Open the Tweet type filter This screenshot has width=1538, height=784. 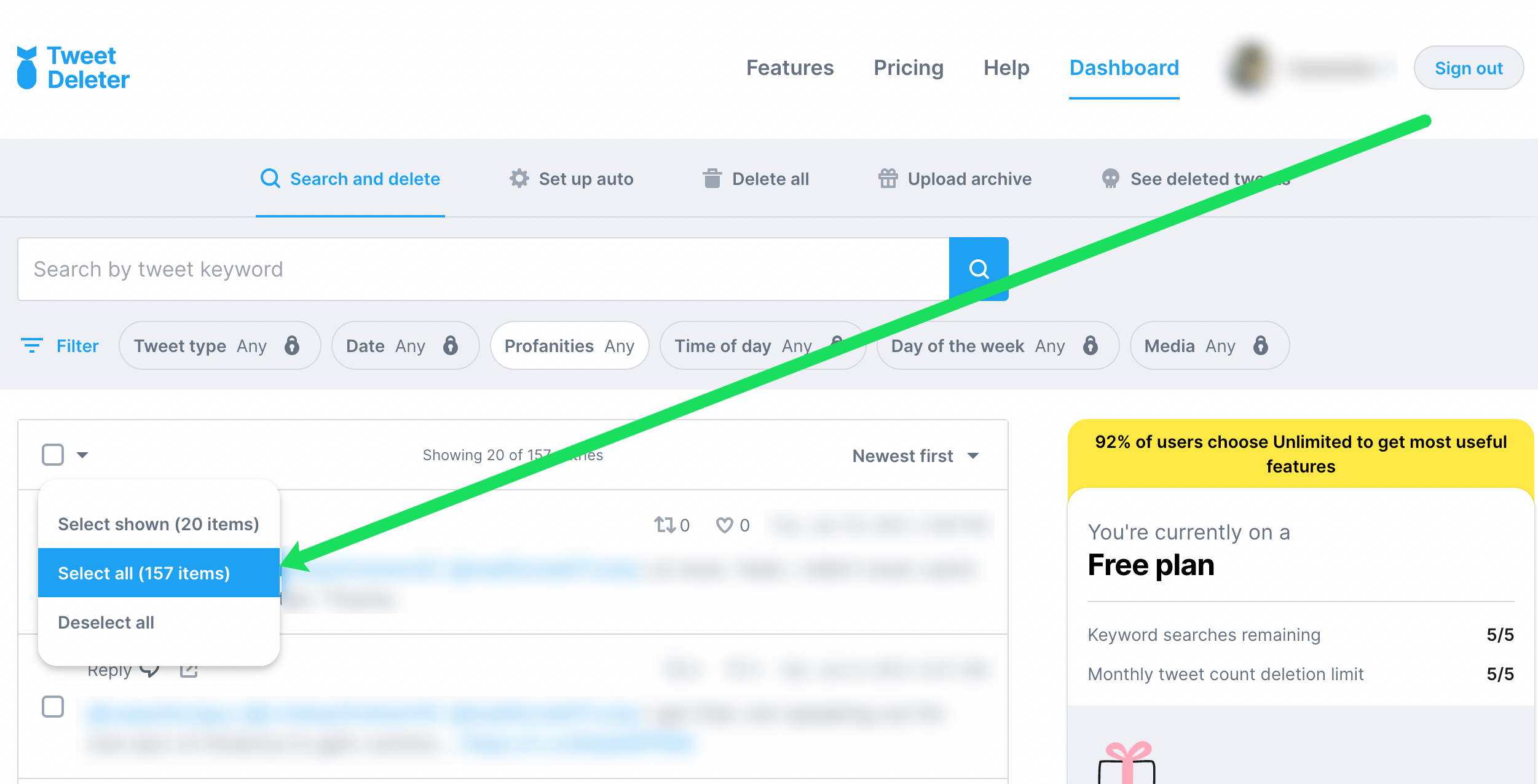219,345
